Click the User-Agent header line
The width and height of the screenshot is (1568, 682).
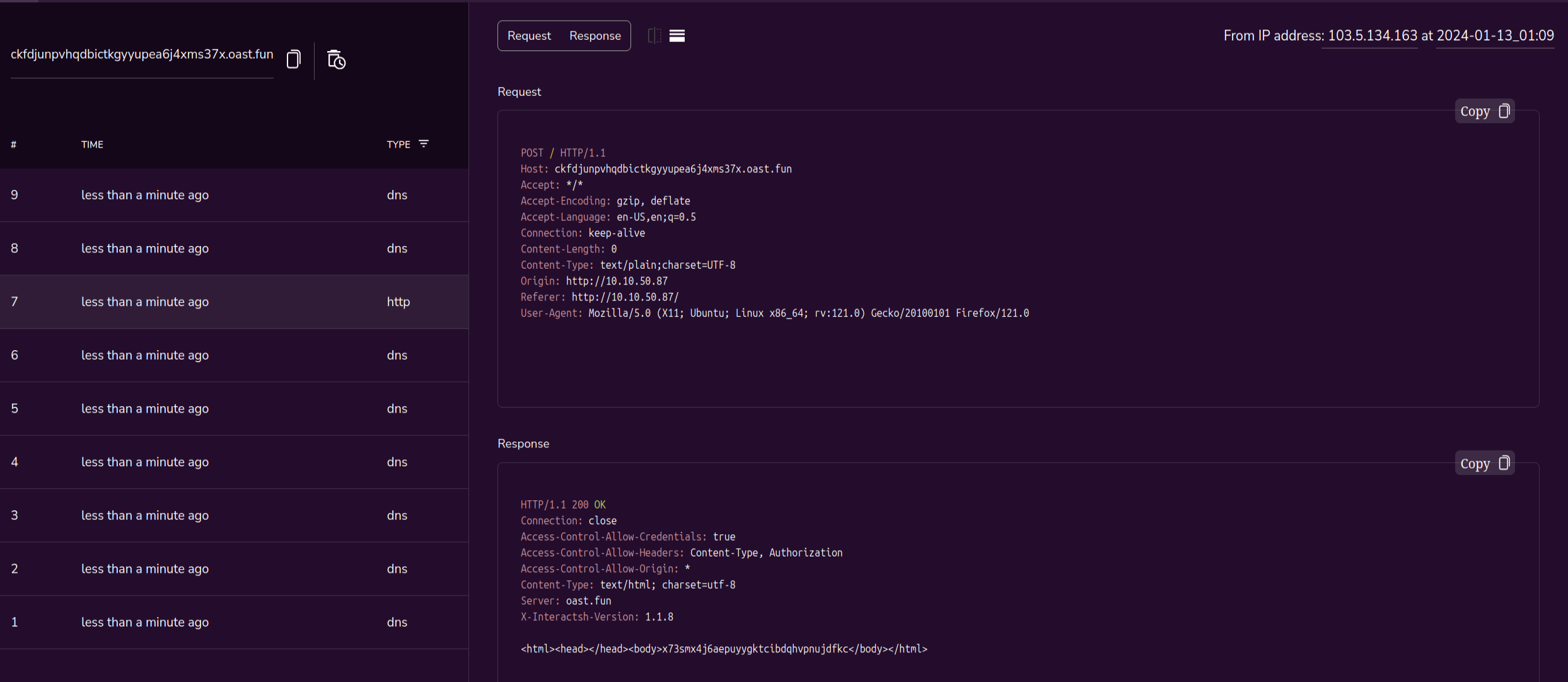pyautogui.click(x=775, y=313)
